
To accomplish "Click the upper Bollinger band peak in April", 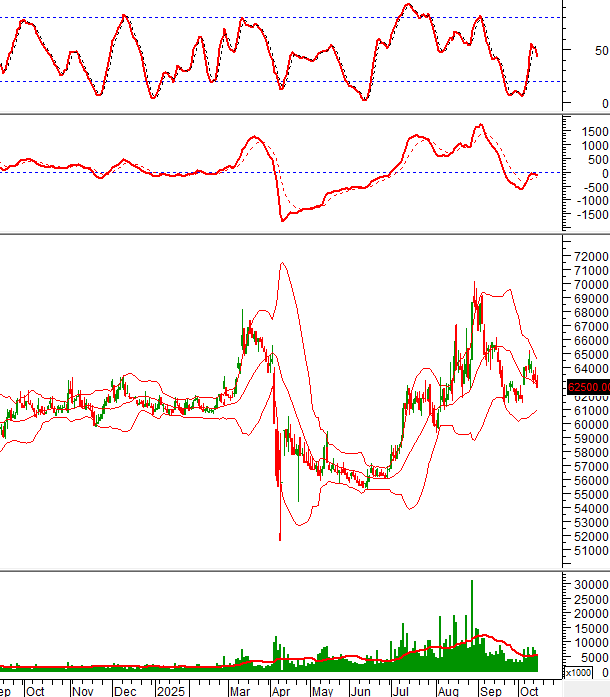I will [x=283, y=264].
